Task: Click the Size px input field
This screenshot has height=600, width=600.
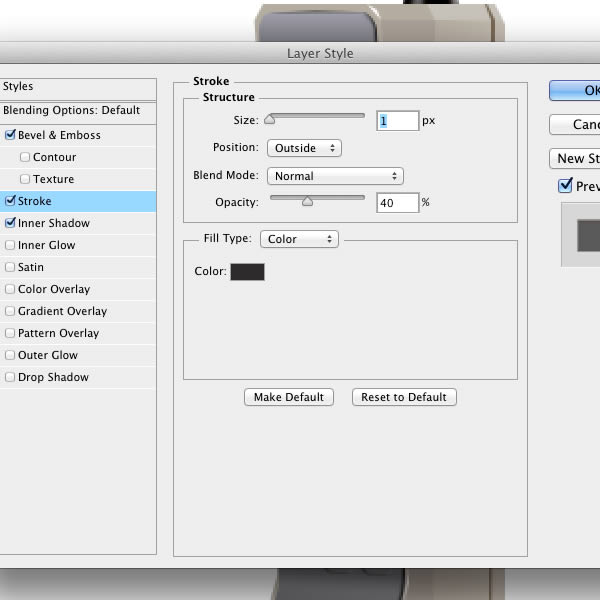Action: pyautogui.click(x=398, y=121)
